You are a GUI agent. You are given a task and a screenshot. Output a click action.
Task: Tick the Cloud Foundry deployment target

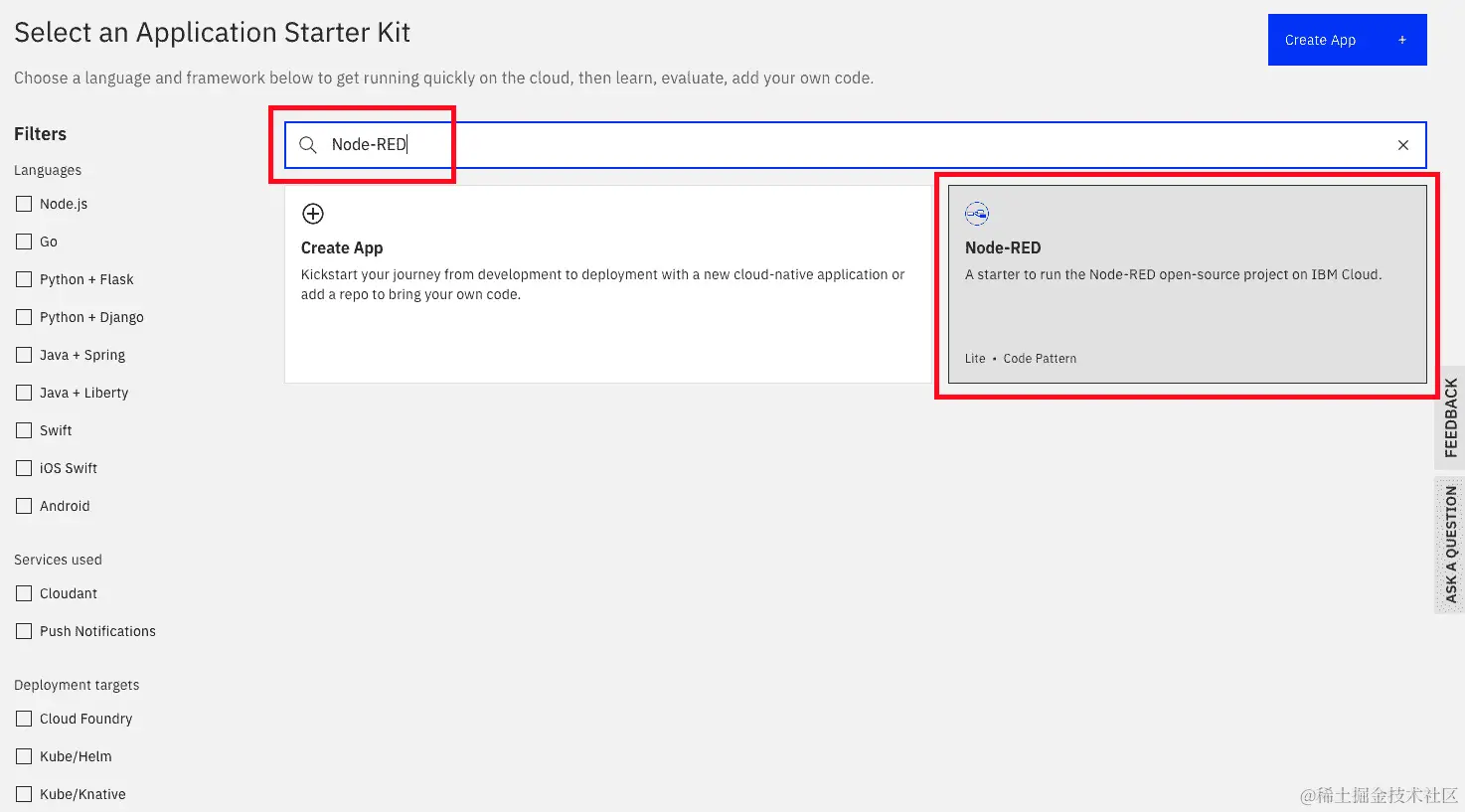24,719
